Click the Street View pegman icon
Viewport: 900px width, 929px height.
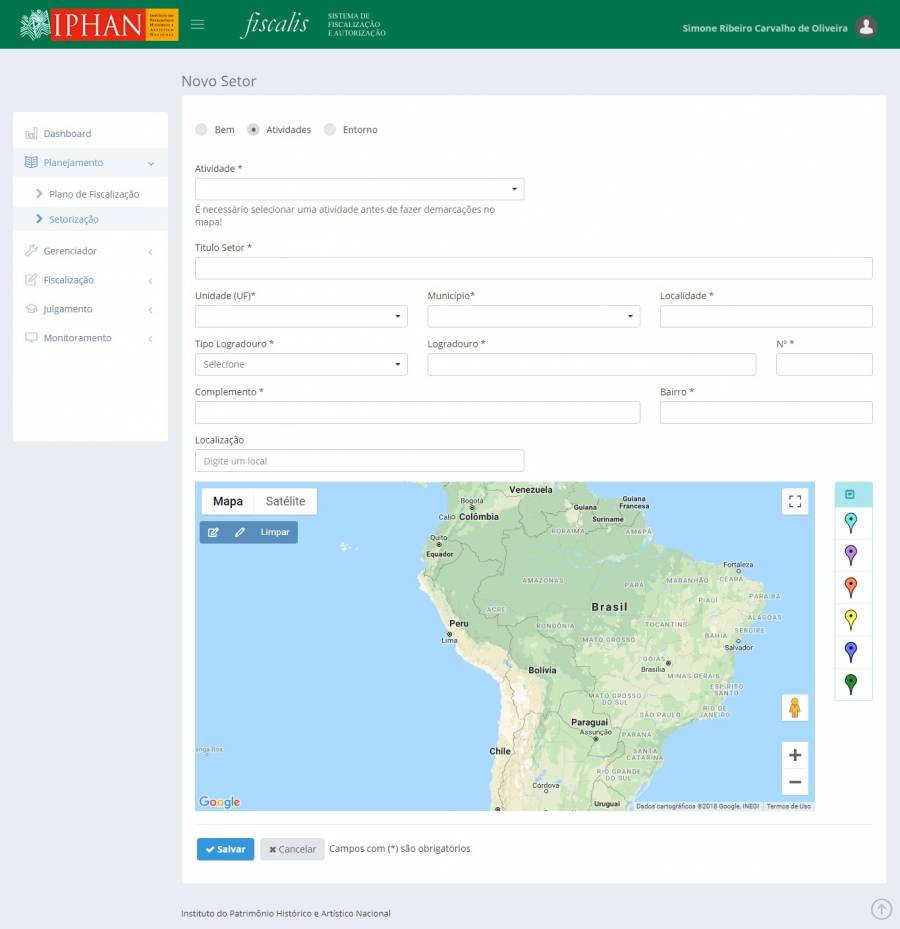(795, 708)
